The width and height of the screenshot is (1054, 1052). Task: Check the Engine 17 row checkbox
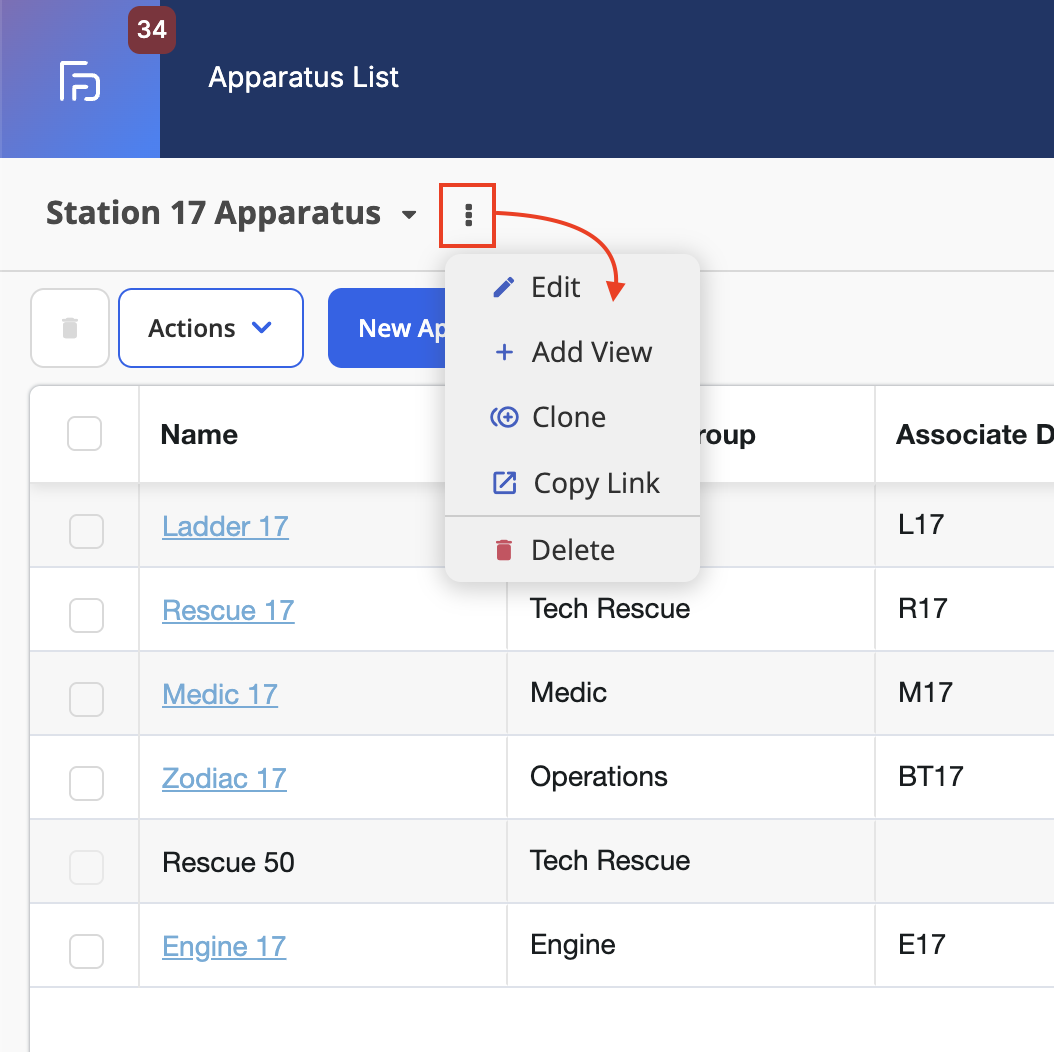(x=86, y=951)
